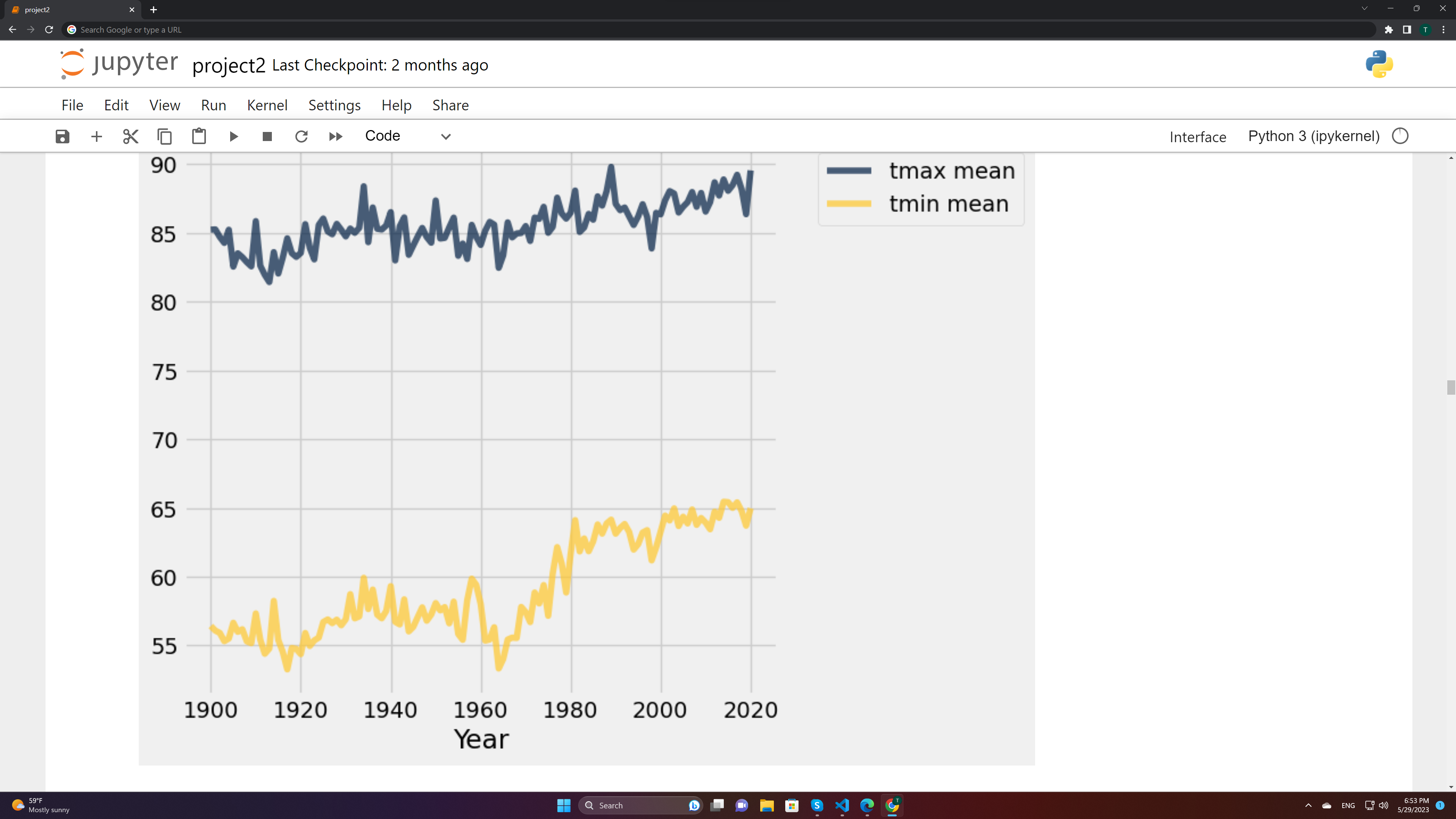Open the browser tab search chevron
The width and height of the screenshot is (1456, 819).
[x=1364, y=9]
